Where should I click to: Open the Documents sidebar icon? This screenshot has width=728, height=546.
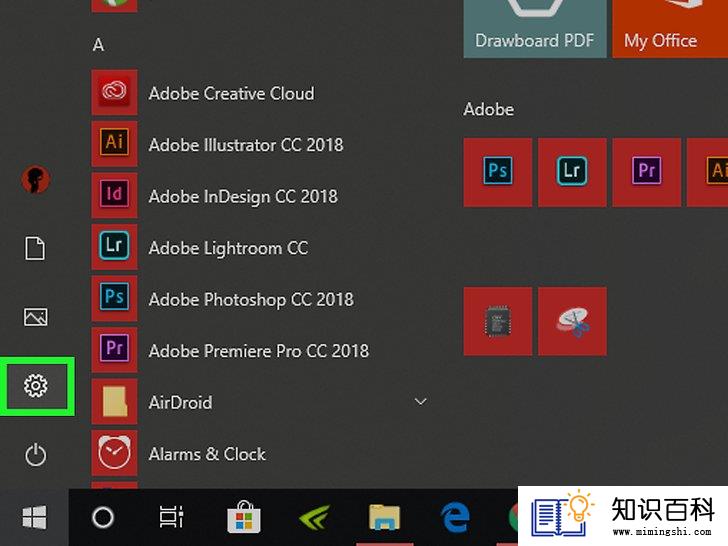(x=35, y=248)
